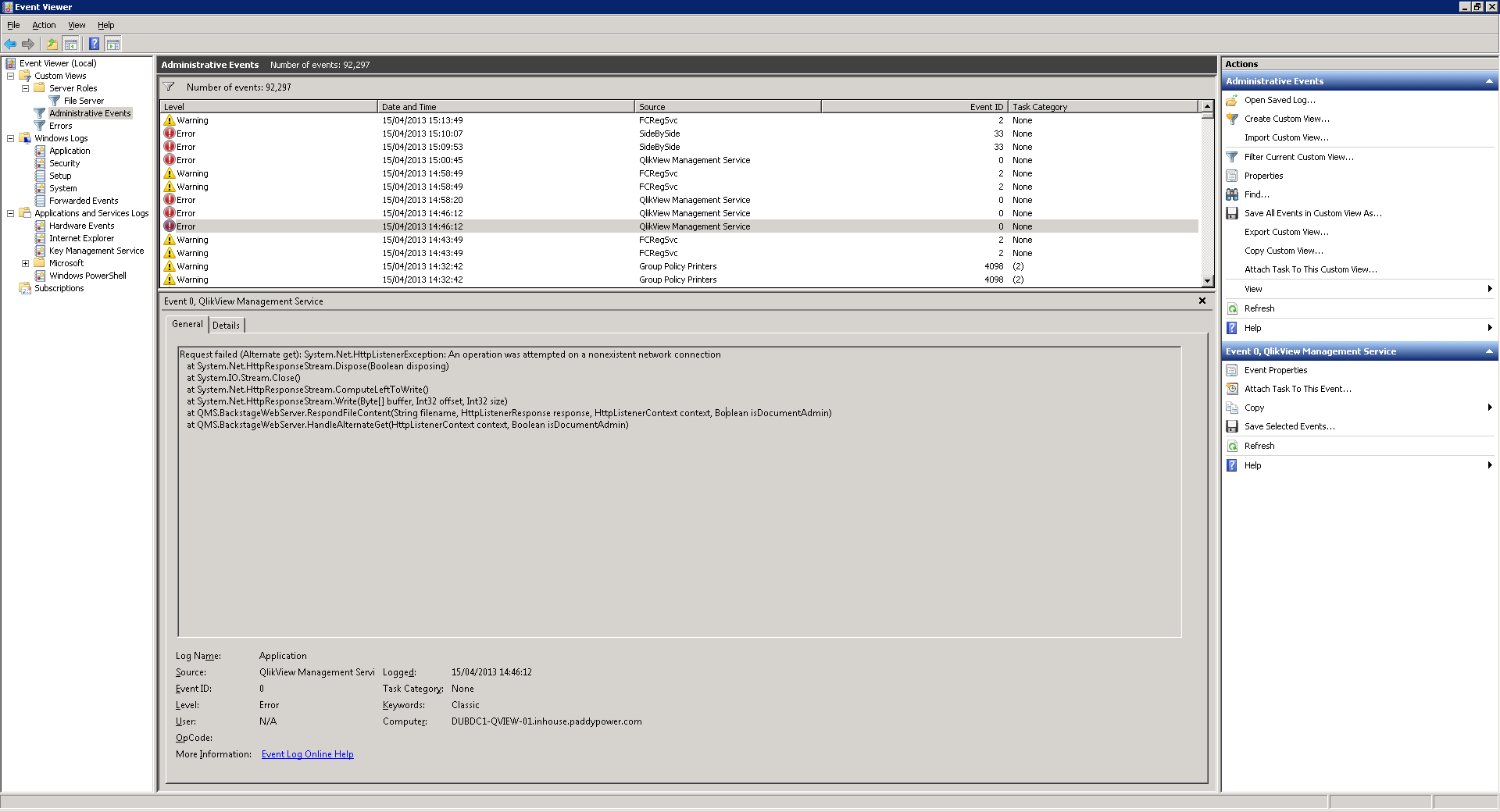Open the Event Log Online Help link
Viewport: 1500px width, 812px height.
pos(307,754)
